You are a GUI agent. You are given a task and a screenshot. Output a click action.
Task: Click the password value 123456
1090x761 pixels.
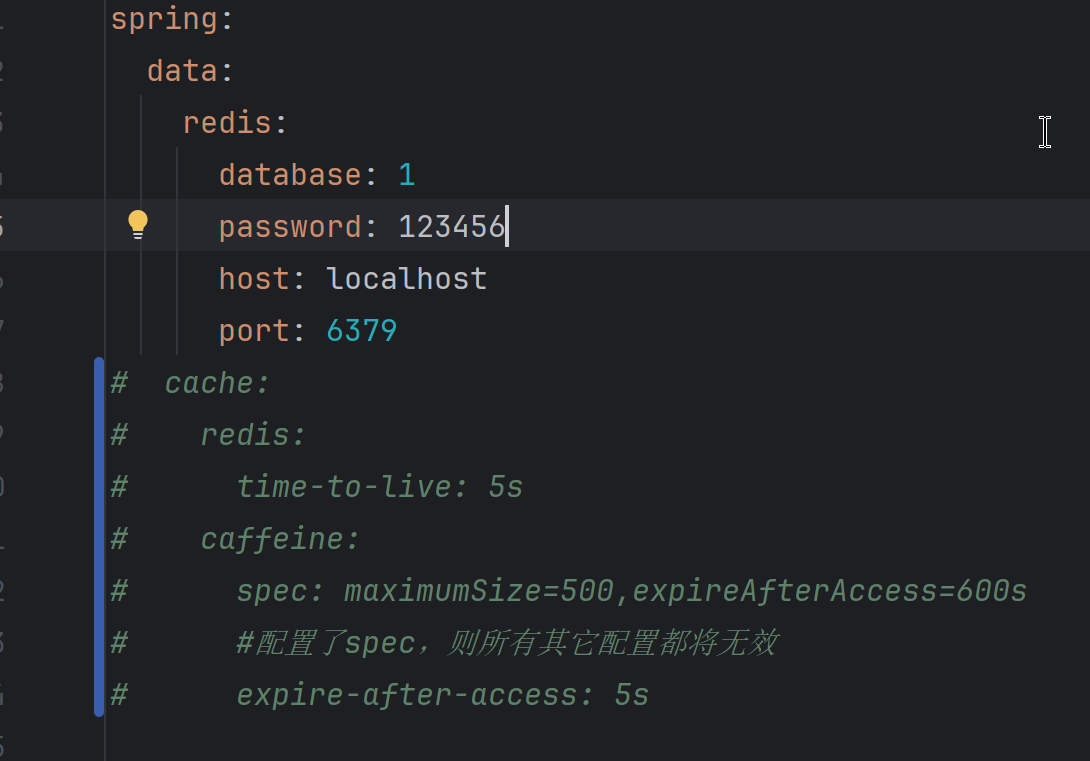[x=451, y=227]
